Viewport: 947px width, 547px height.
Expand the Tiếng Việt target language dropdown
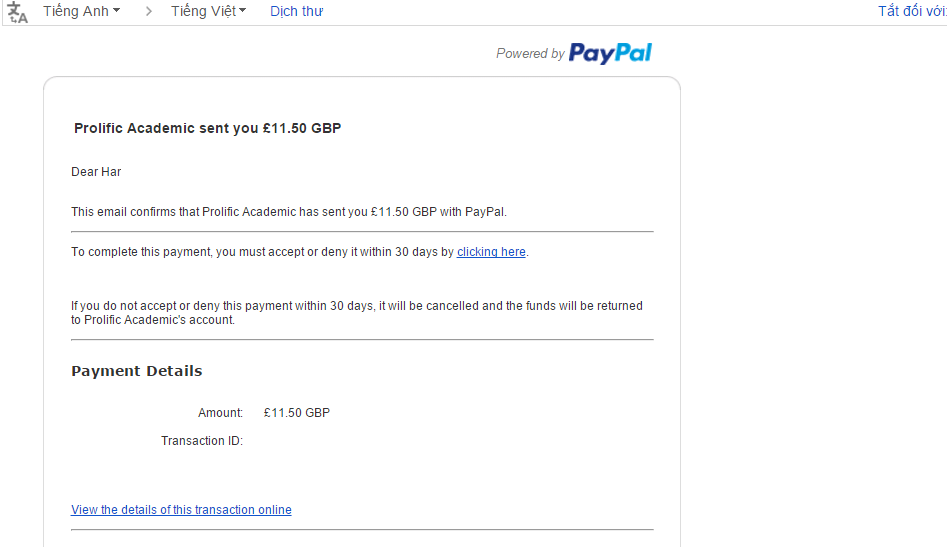click(x=208, y=11)
